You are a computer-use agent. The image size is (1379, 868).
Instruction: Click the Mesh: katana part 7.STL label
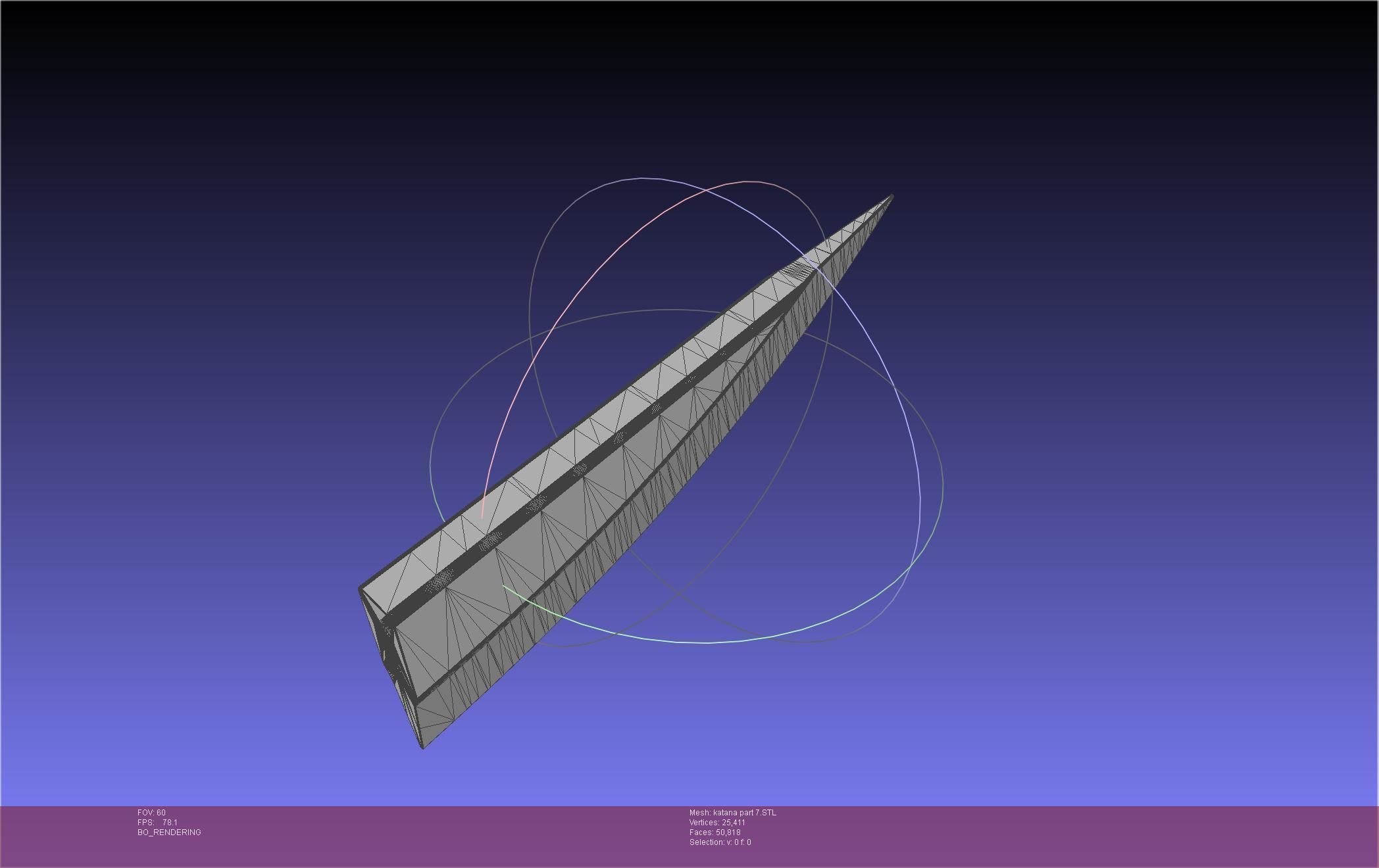pos(732,813)
